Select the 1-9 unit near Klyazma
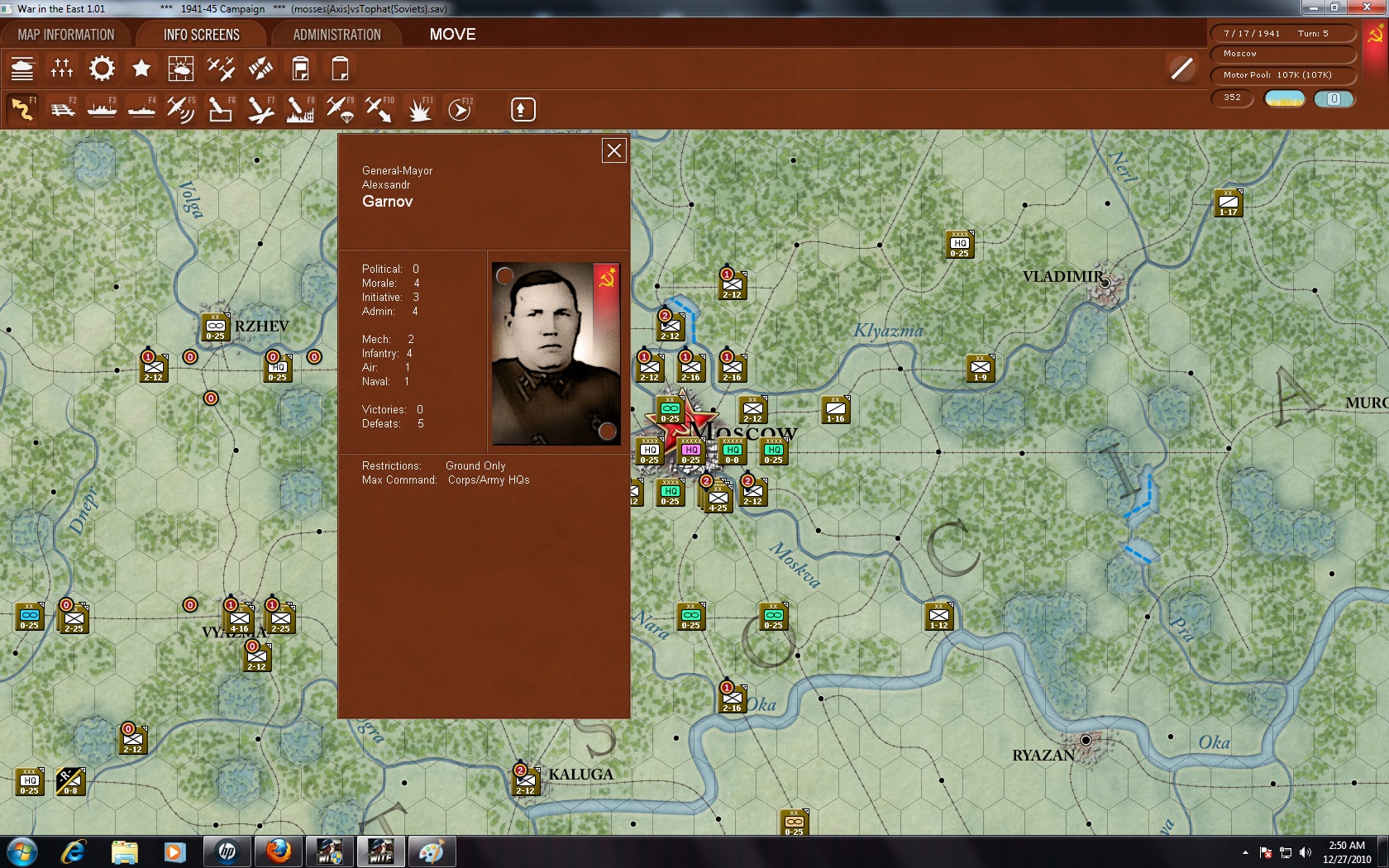 tap(980, 369)
